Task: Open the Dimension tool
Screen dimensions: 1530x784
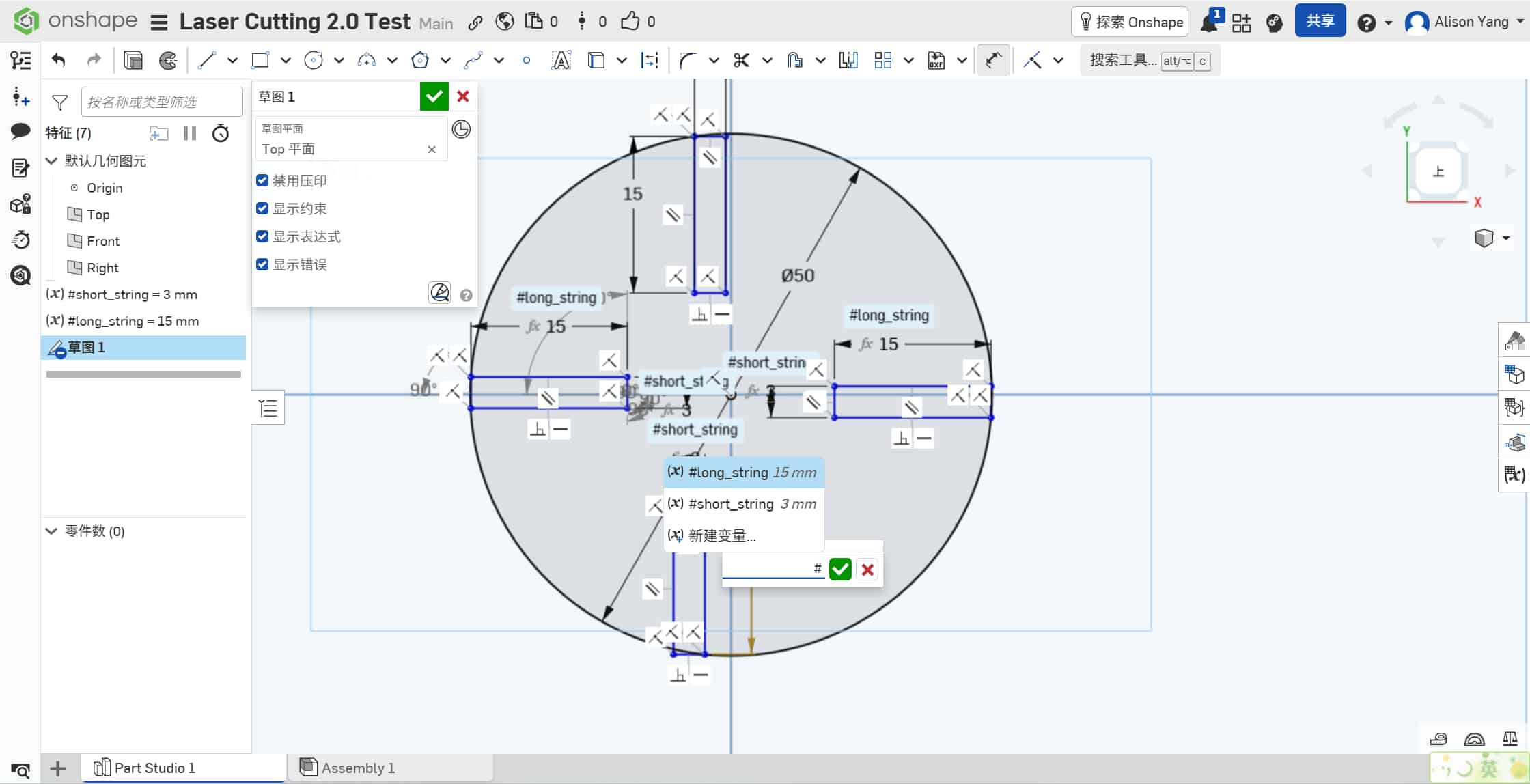Action: tap(648, 60)
